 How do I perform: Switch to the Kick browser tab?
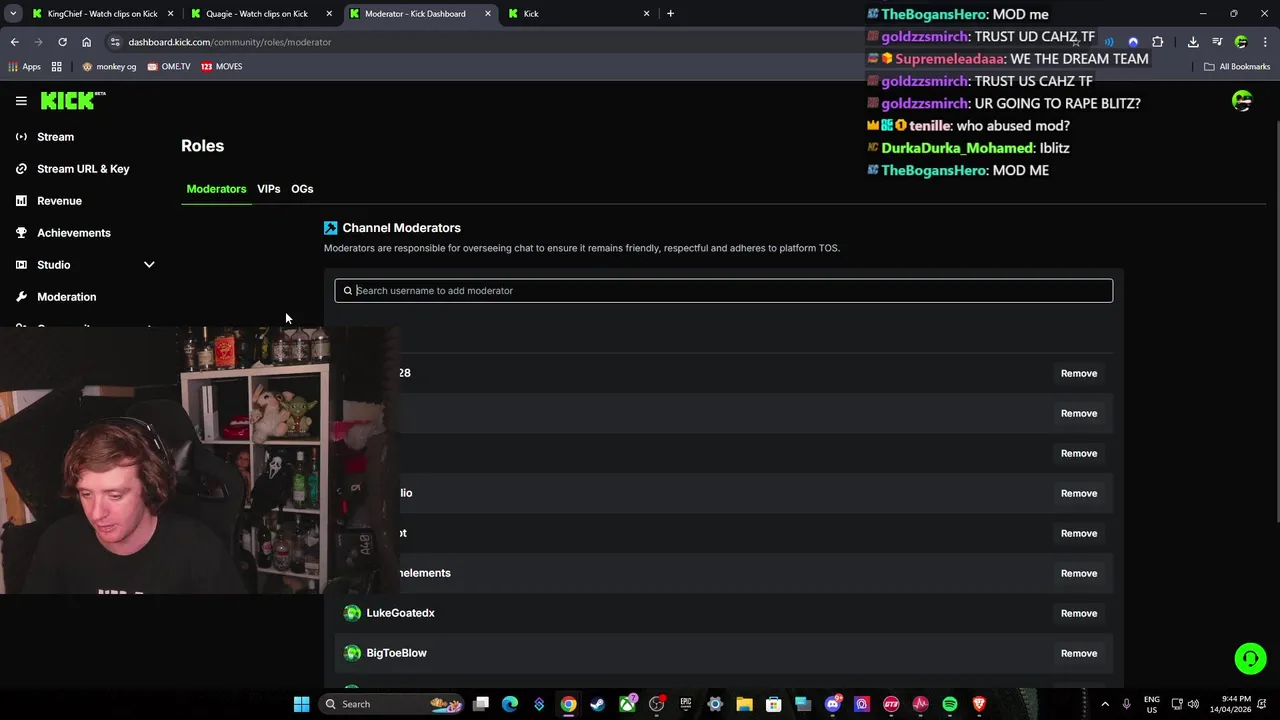coord(580,14)
